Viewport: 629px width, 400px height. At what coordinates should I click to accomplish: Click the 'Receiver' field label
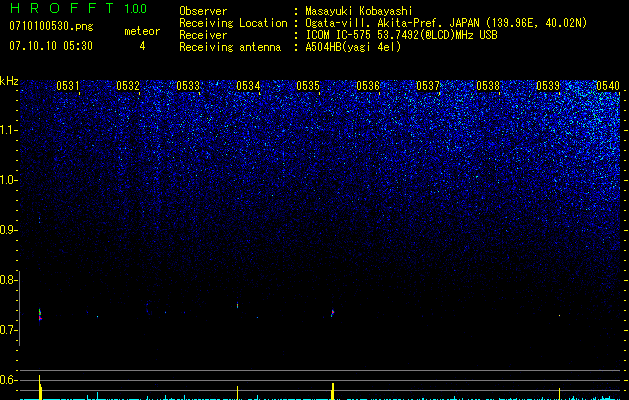[203, 35]
